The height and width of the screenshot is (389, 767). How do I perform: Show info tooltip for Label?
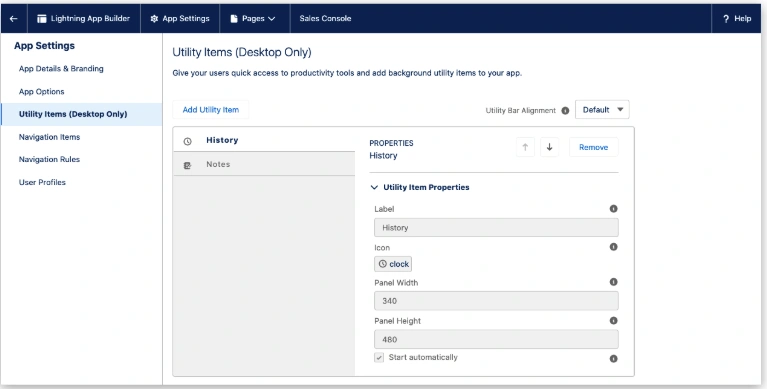click(x=613, y=209)
